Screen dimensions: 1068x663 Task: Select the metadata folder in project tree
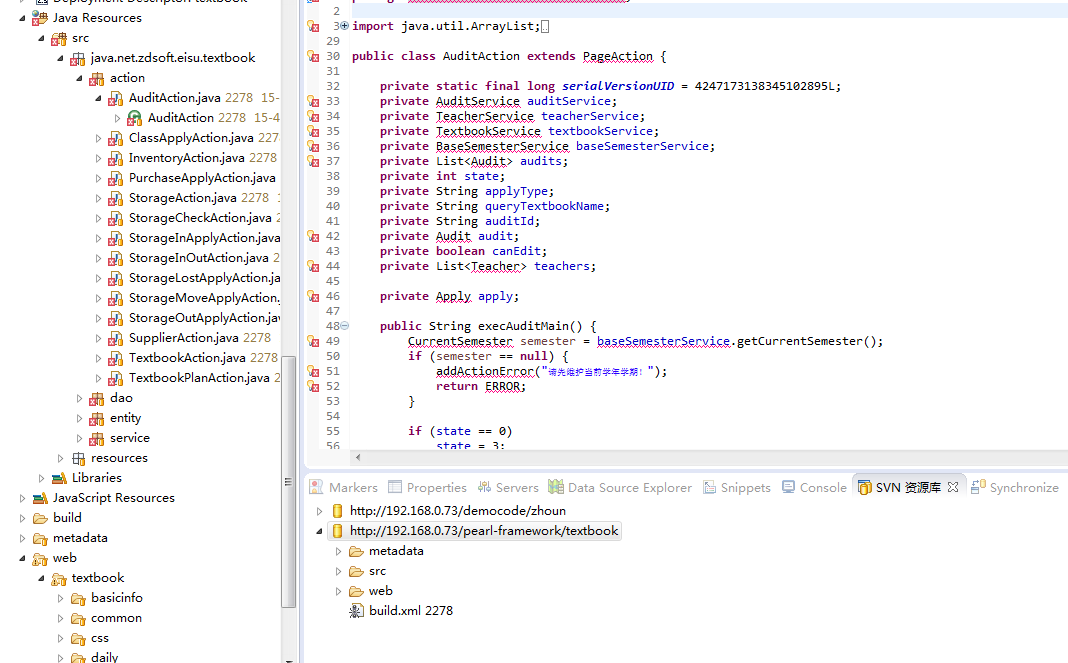point(80,538)
